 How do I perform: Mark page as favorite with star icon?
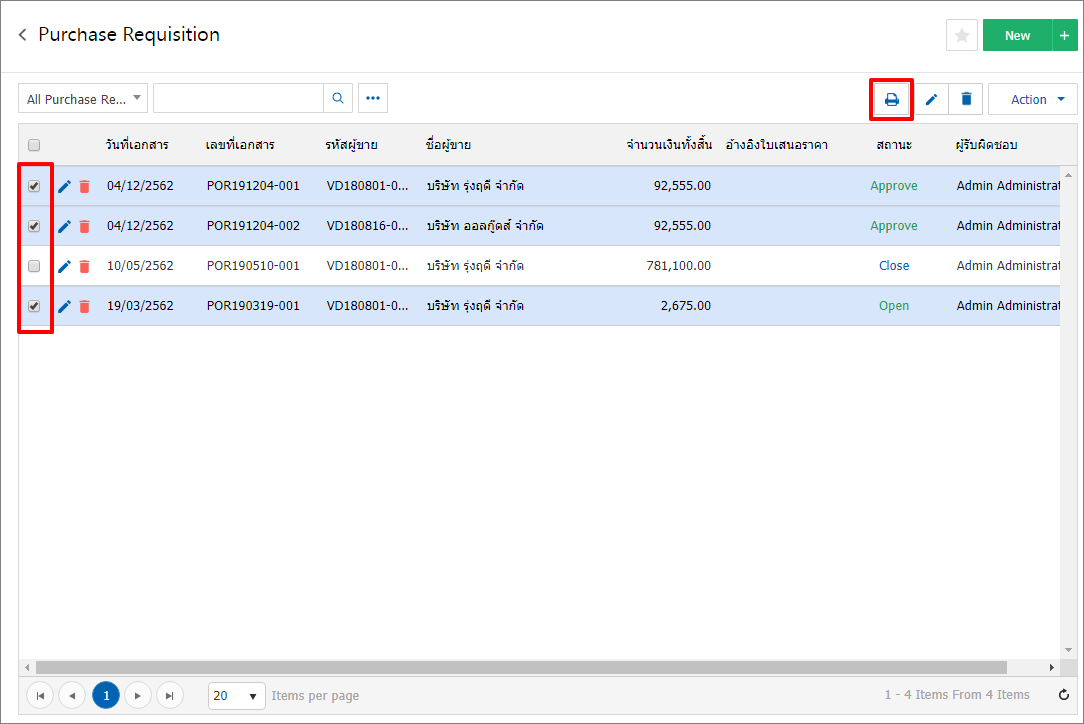962,35
